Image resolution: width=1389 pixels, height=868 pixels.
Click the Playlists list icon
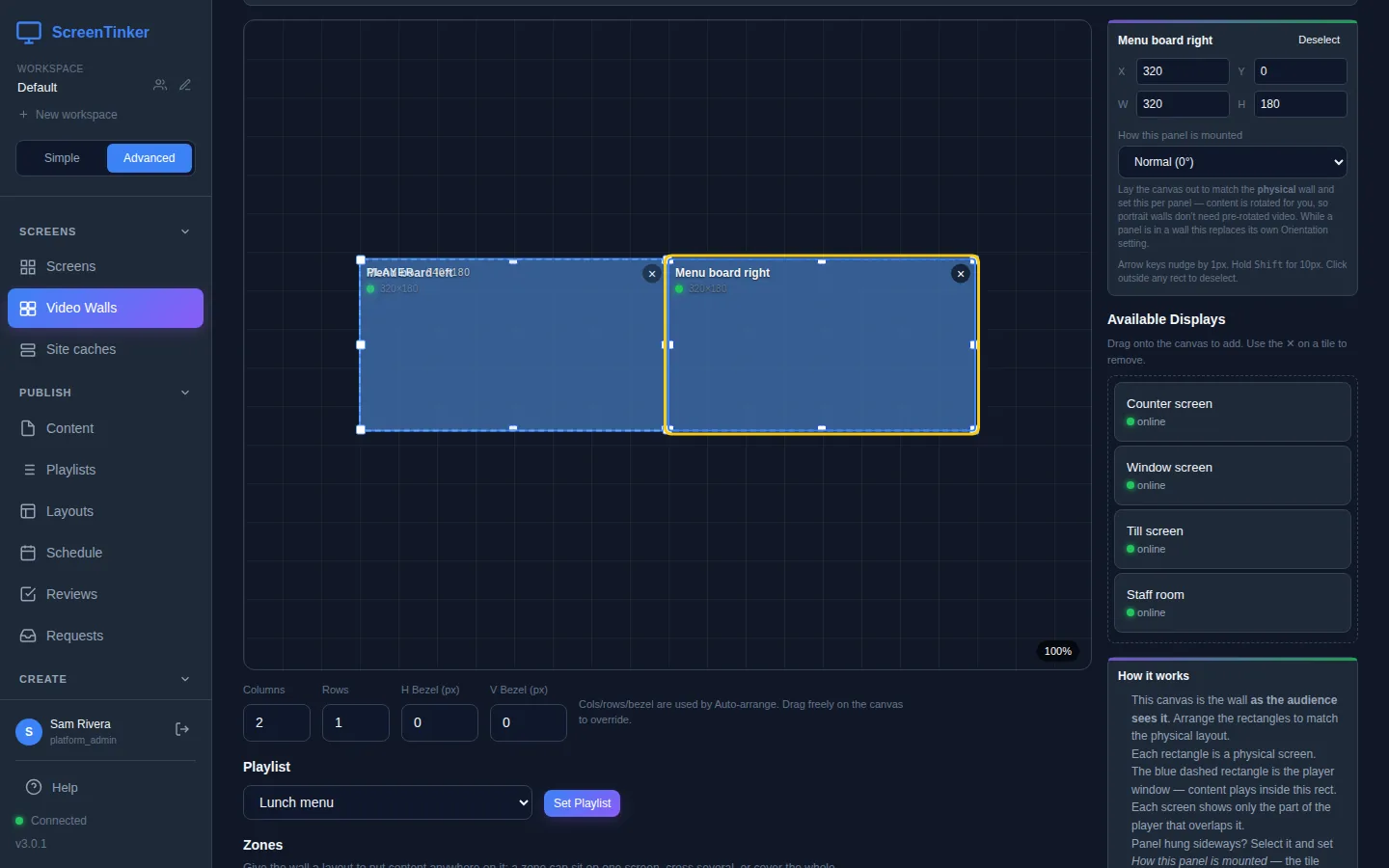pos(28,470)
